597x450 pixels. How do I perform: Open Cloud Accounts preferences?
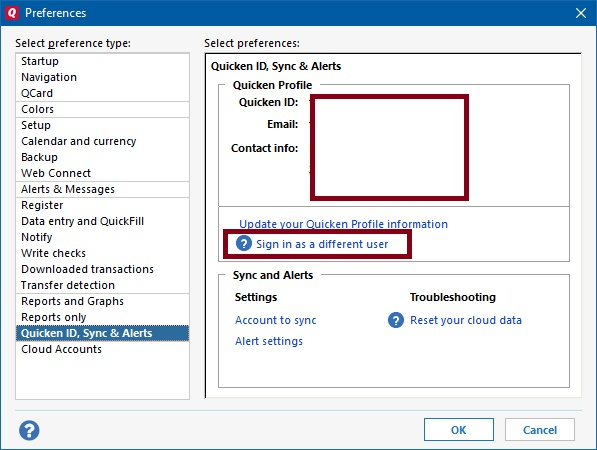point(102,349)
